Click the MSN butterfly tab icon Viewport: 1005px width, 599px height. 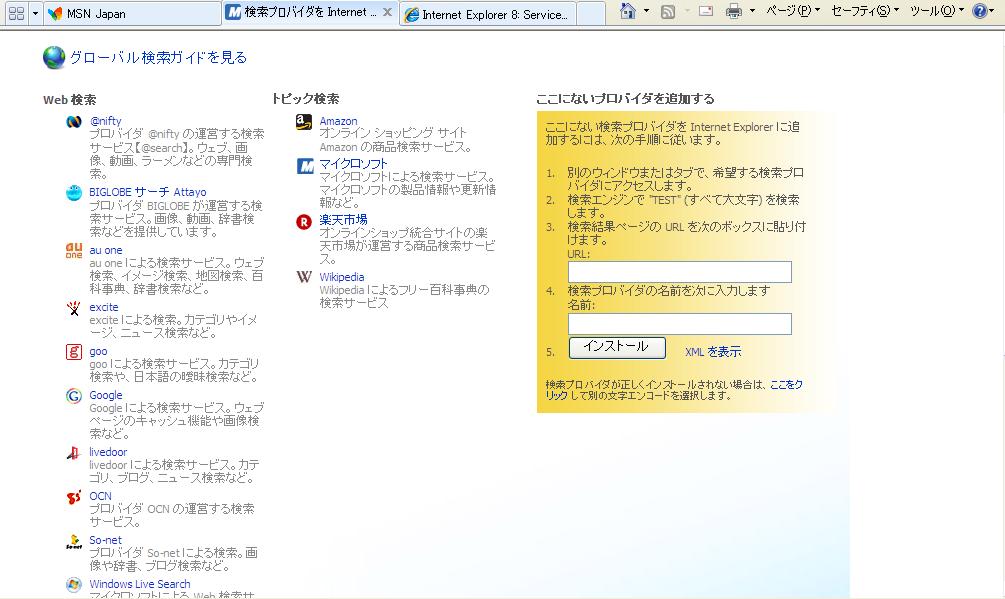55,13
